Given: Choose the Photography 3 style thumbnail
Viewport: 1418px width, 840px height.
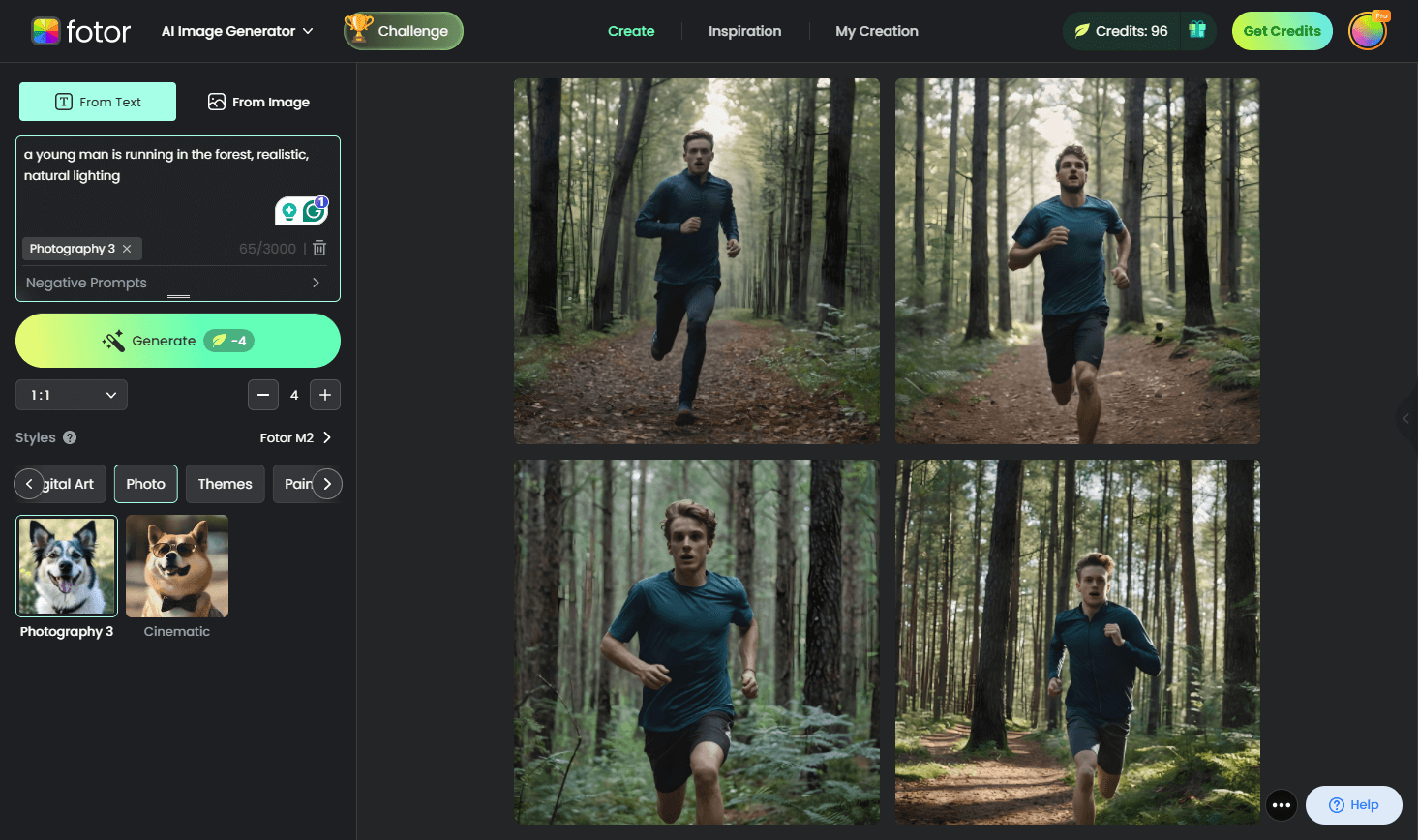Looking at the screenshot, I should 67,566.
